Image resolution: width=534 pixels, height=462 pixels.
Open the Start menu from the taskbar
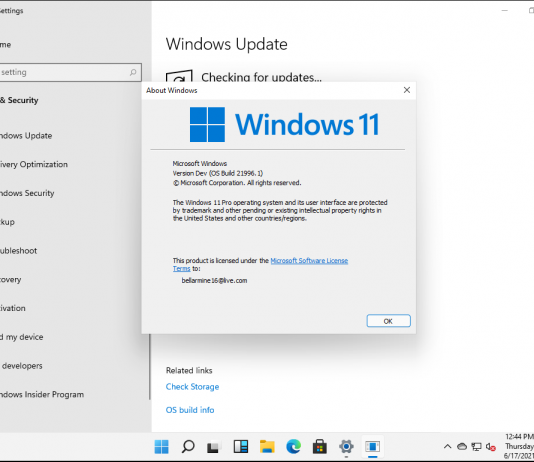[161, 447]
